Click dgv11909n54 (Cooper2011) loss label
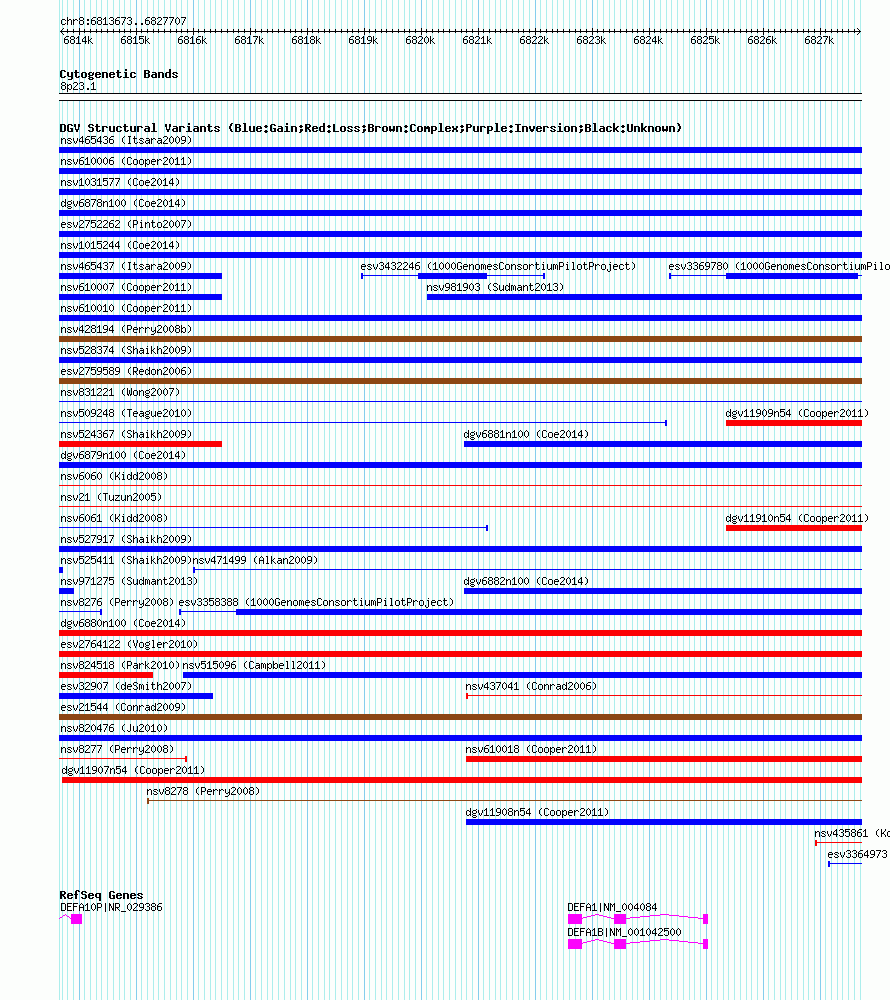 tap(797, 414)
